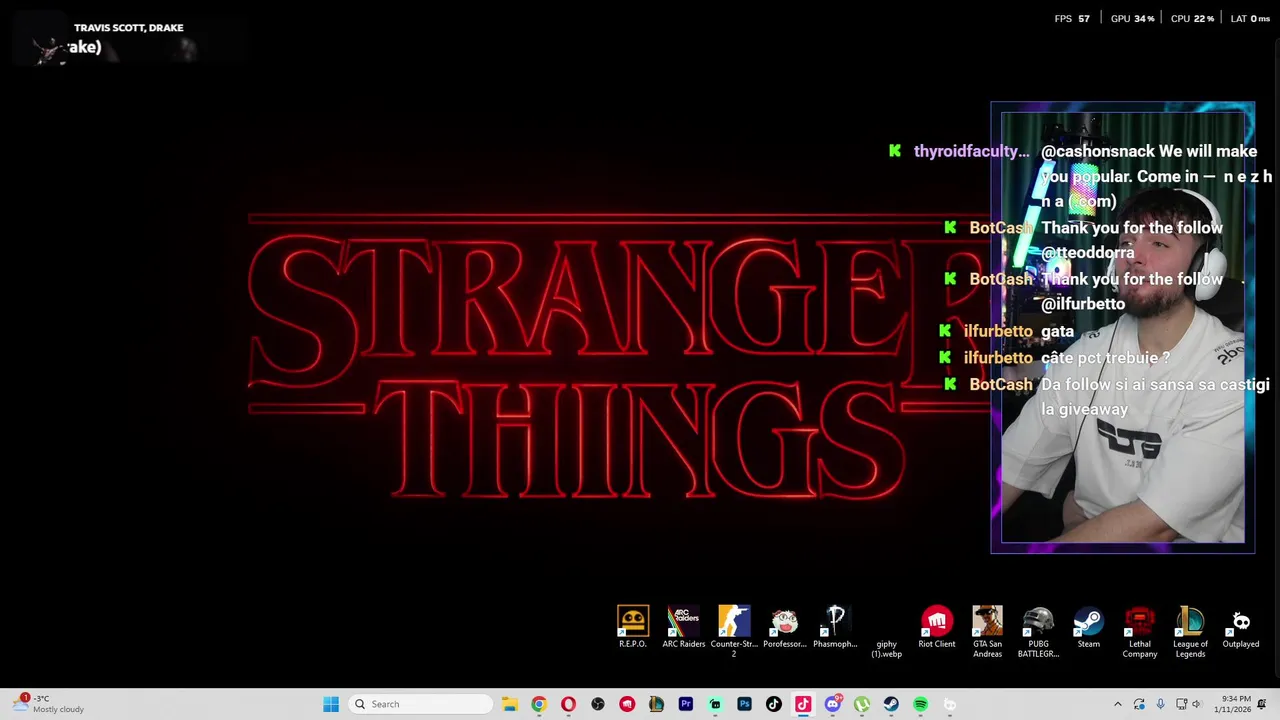Click the microphone icon in the system tray

pos(1160,704)
